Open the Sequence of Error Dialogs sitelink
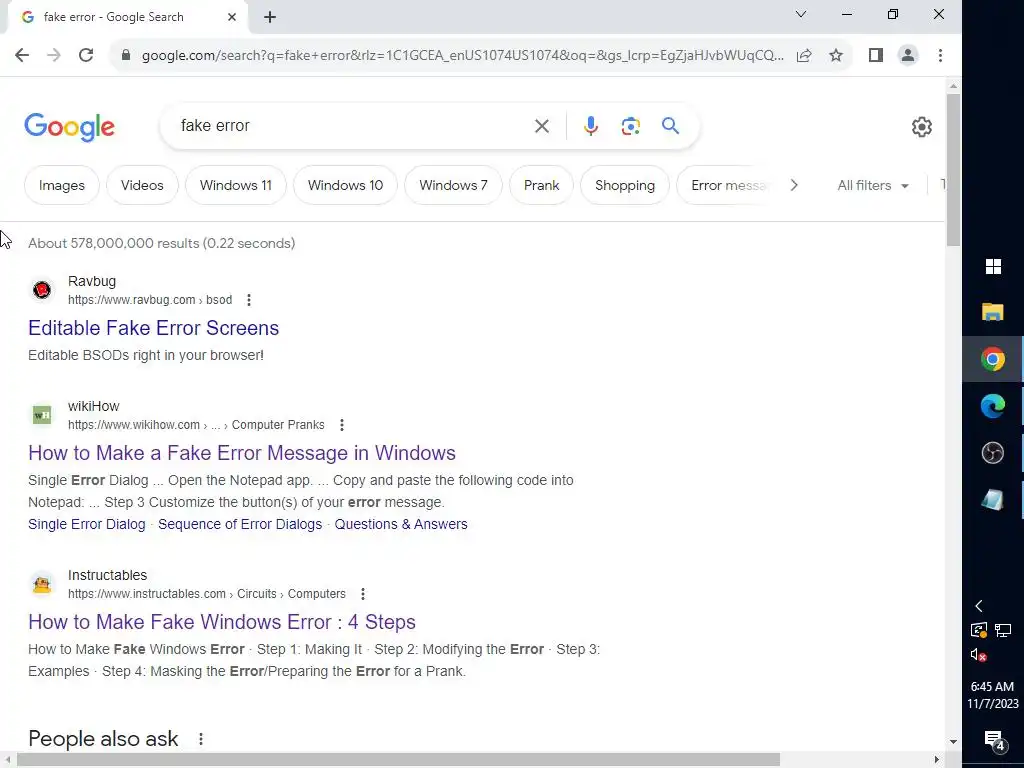 click(240, 524)
